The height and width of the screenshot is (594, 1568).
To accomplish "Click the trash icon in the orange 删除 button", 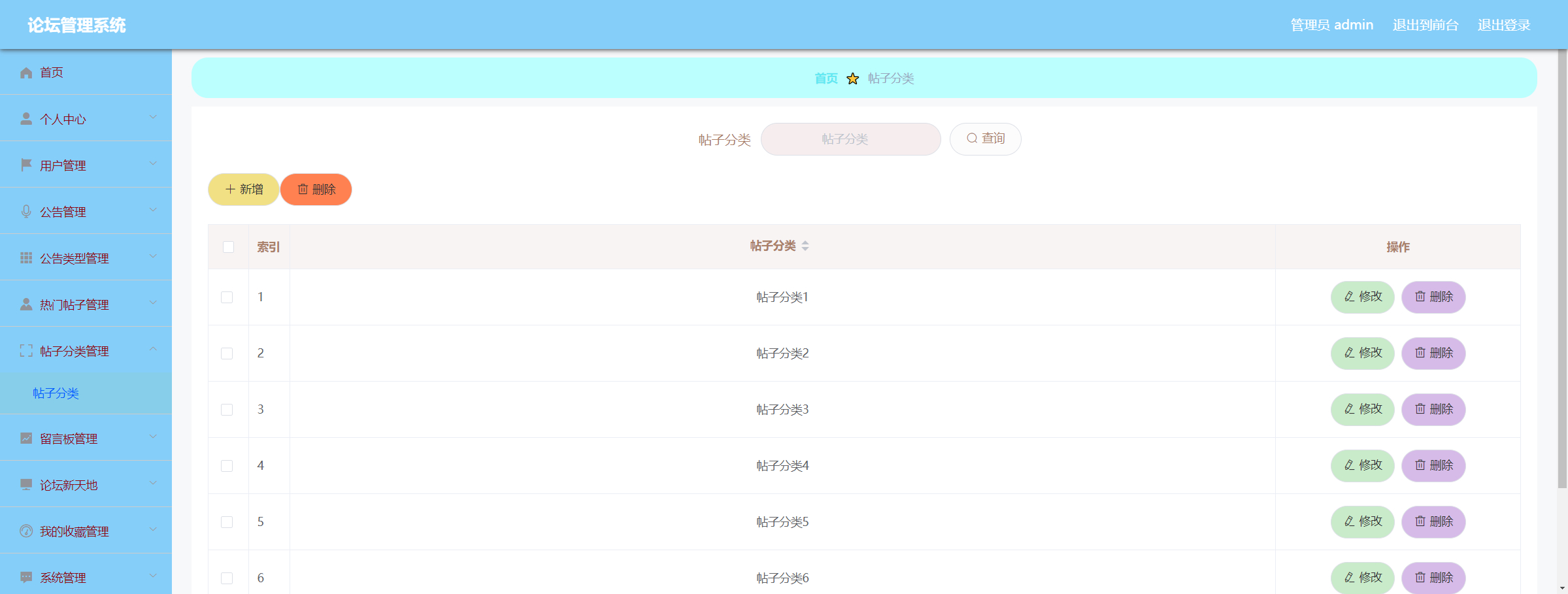I will pyautogui.click(x=303, y=190).
